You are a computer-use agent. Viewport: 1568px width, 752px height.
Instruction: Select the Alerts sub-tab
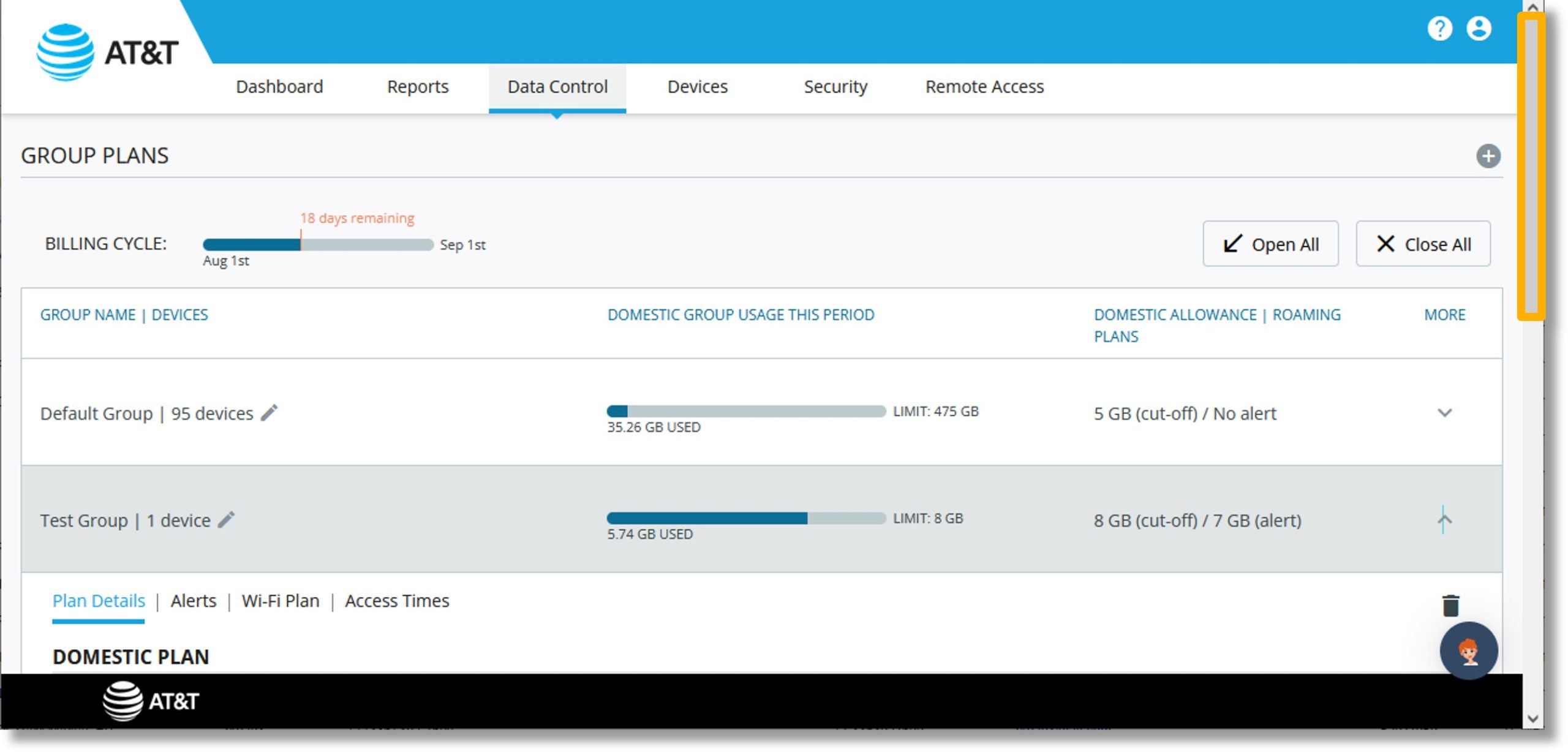[195, 600]
